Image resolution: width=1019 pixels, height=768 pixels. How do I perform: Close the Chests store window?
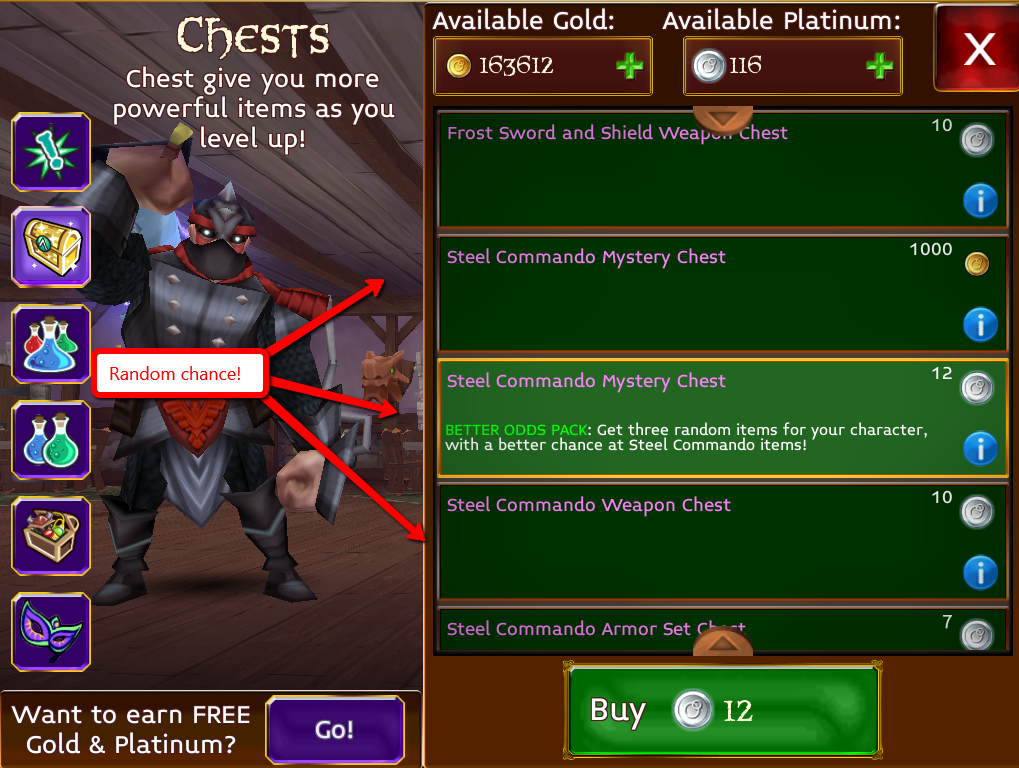pyautogui.click(x=978, y=49)
